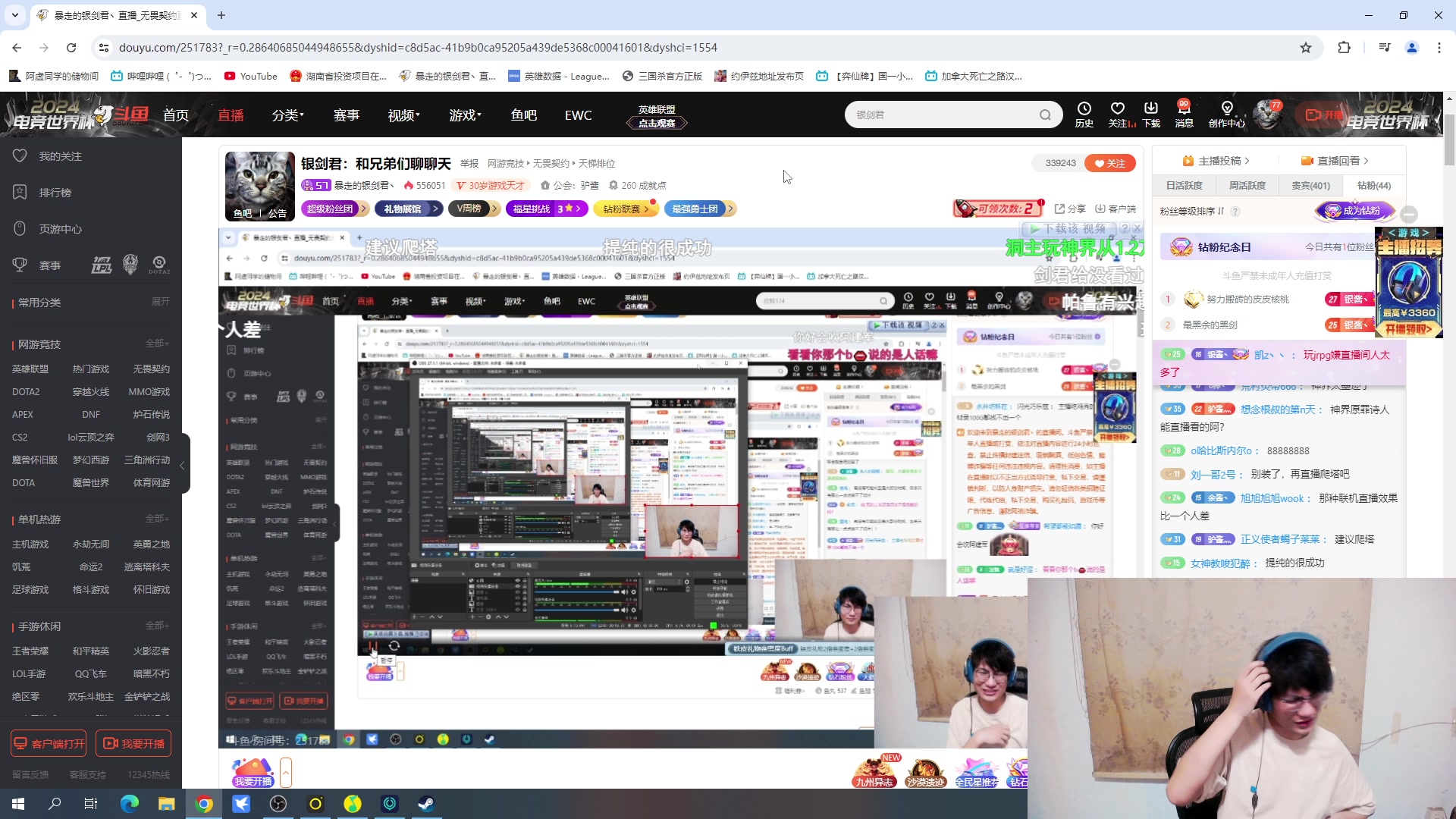1456x819 pixels.
Task: Open the 消息 icon showing a badge
Action: pyautogui.click(x=1185, y=114)
